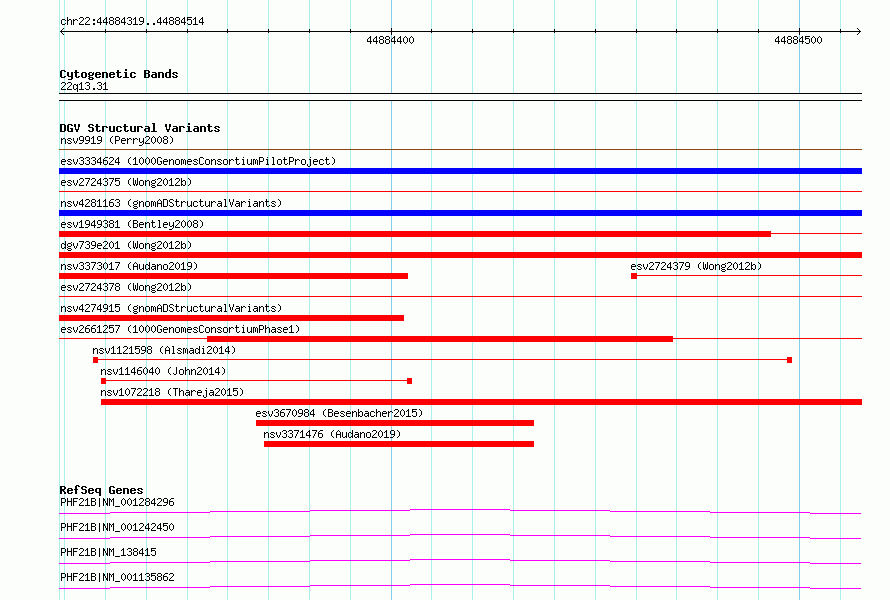Open variant esv1949381 (Bentley2008)
The image size is (890, 600).
(x=132, y=224)
